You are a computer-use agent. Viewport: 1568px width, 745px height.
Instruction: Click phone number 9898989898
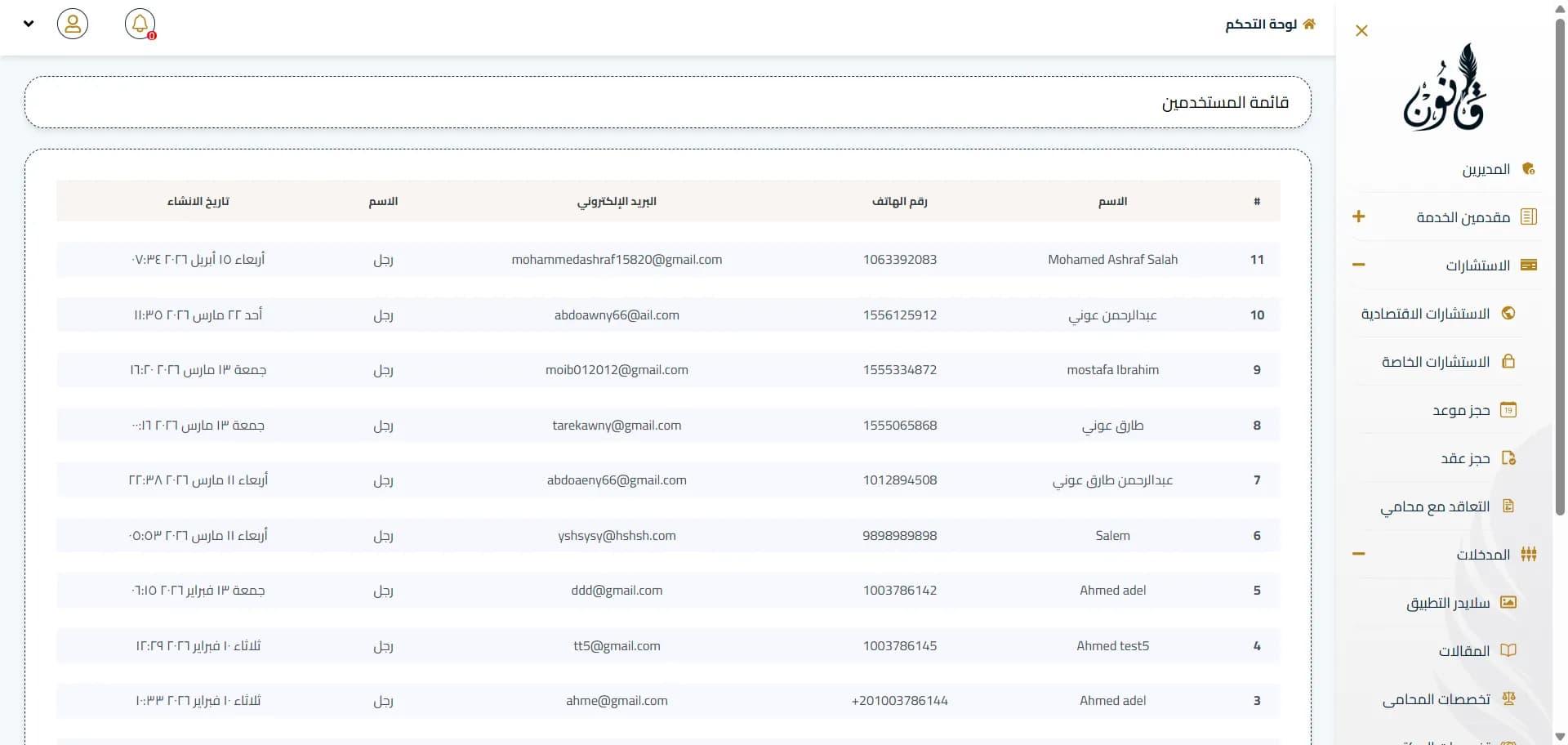(x=900, y=535)
